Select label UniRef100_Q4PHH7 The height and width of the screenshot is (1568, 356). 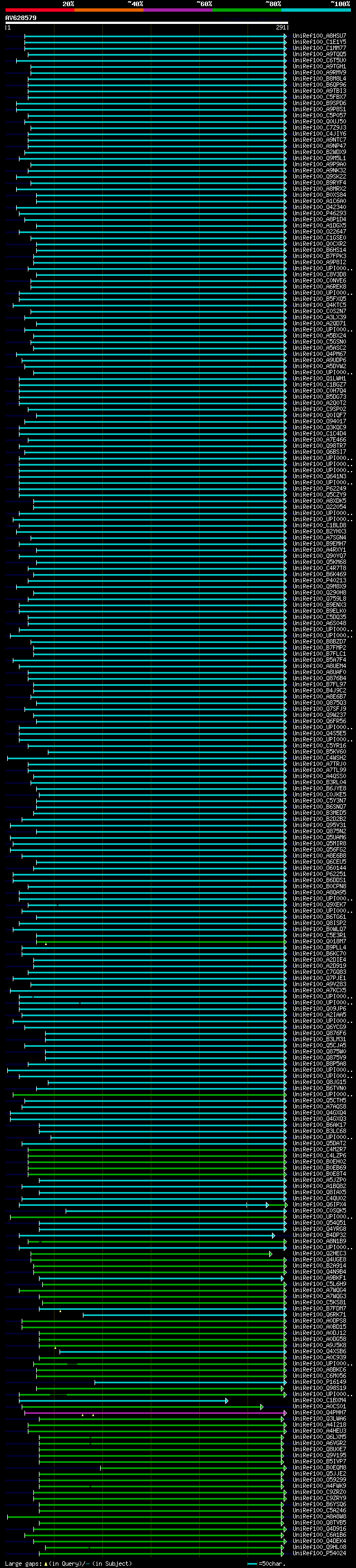319,1412
